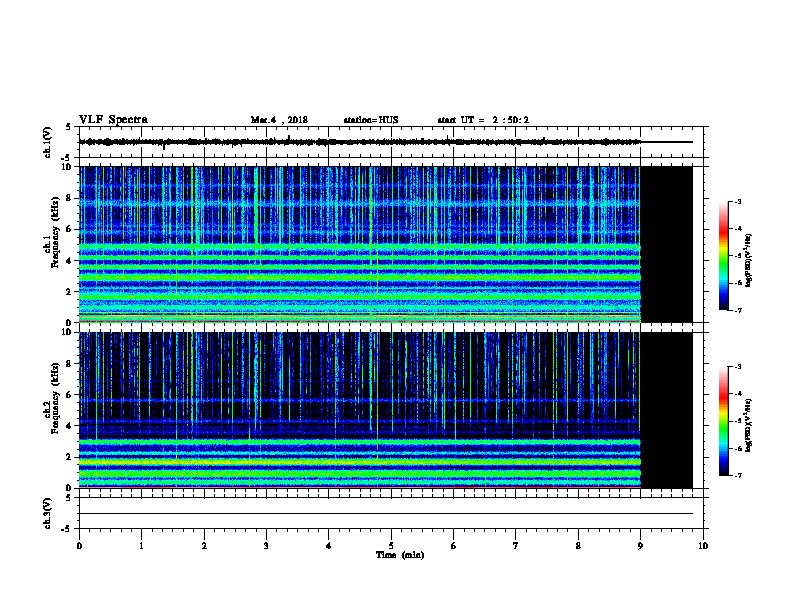Select the log(PSD) label beside ch.2 color bar
792x612 pixels.
[748, 425]
